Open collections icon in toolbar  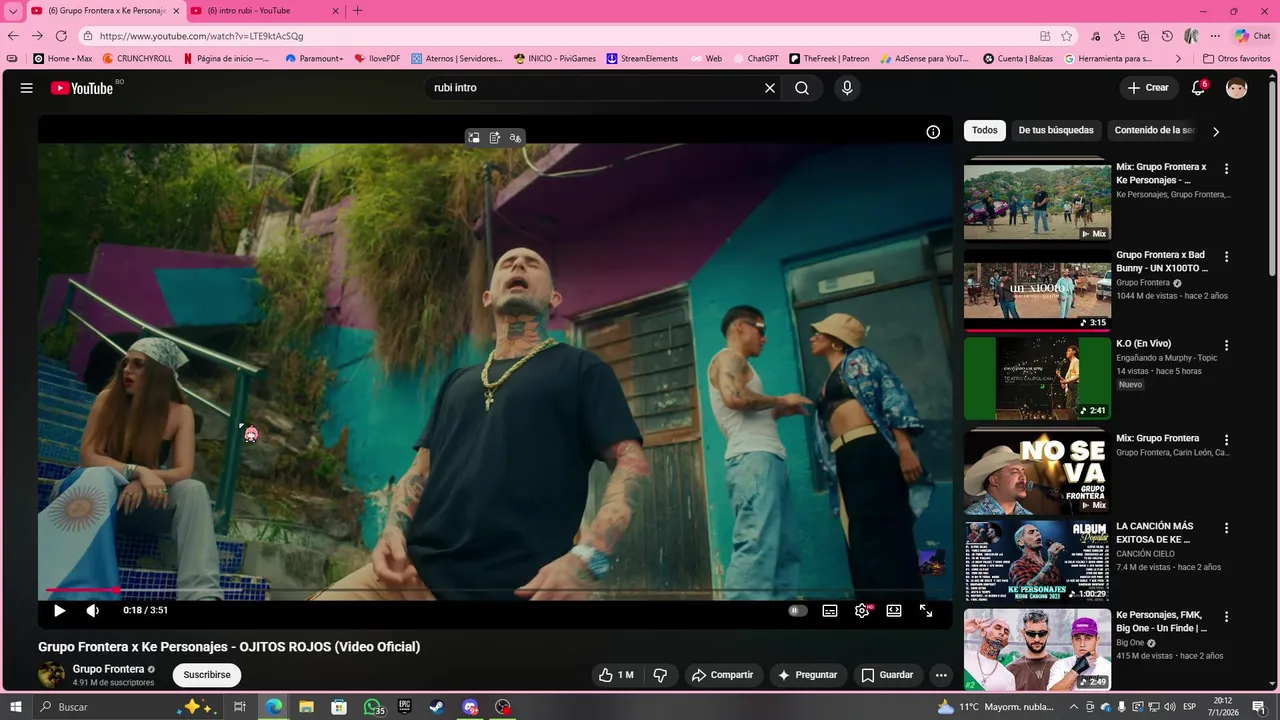pyautogui.click(x=1143, y=36)
